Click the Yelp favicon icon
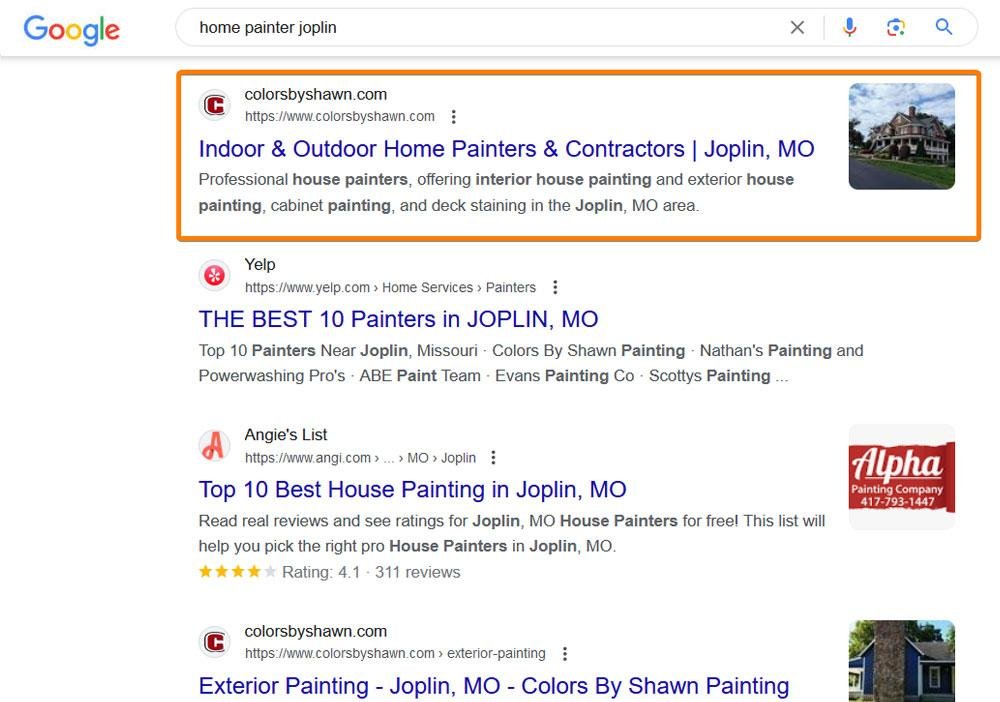The image size is (1000, 702). tap(215, 275)
